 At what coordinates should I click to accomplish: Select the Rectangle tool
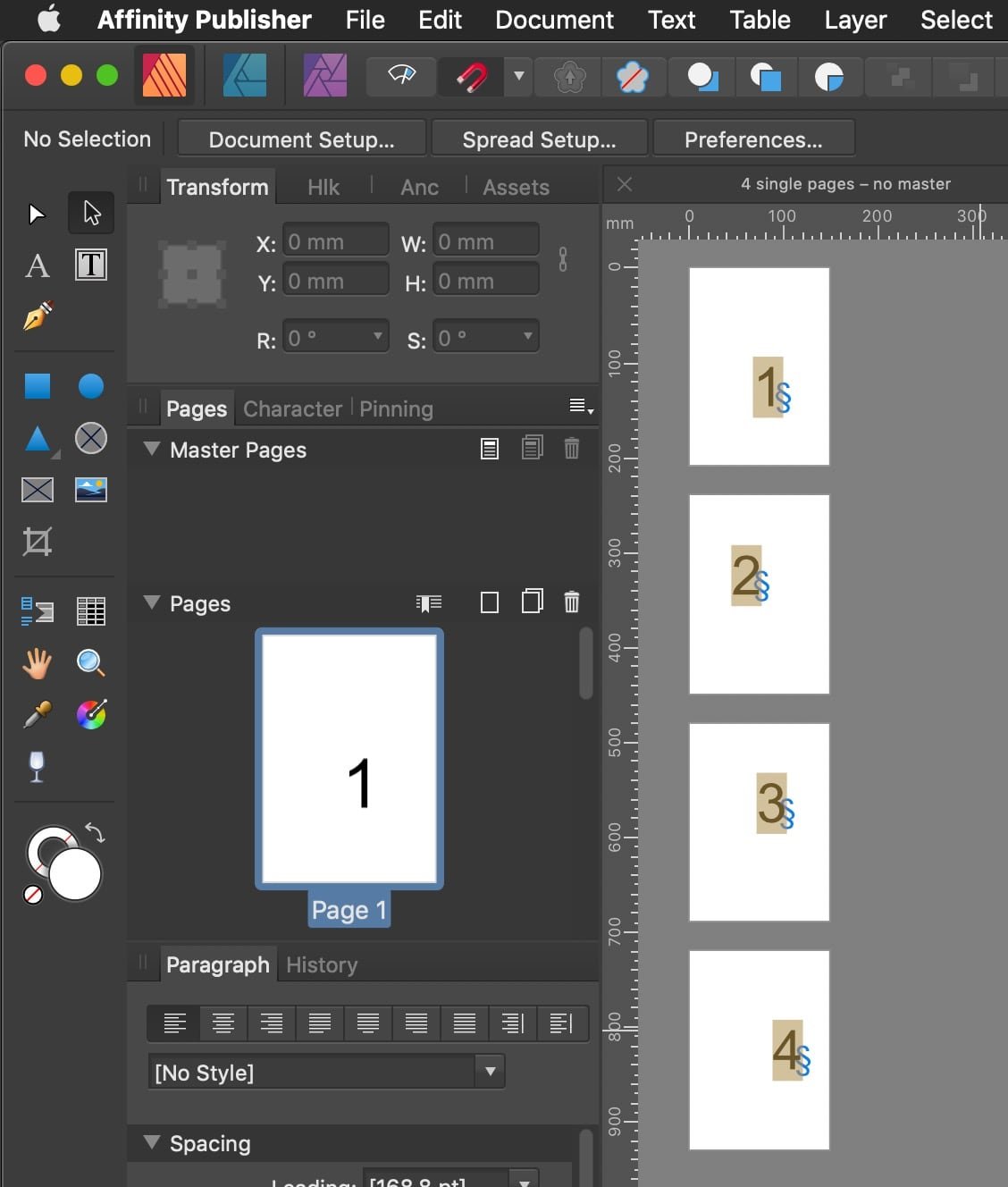37,385
